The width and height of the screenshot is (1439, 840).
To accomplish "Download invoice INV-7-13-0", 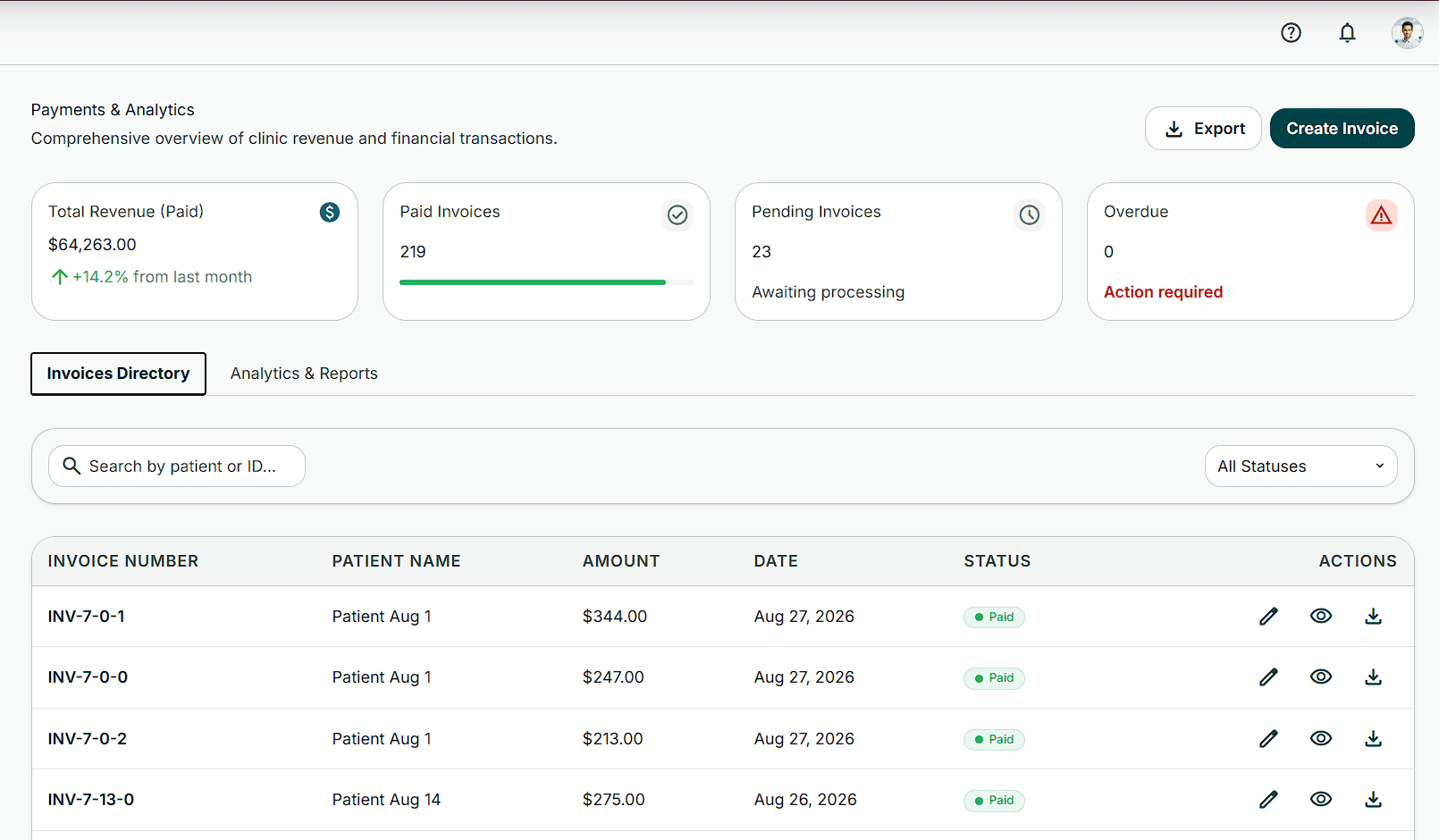I will 1374,800.
